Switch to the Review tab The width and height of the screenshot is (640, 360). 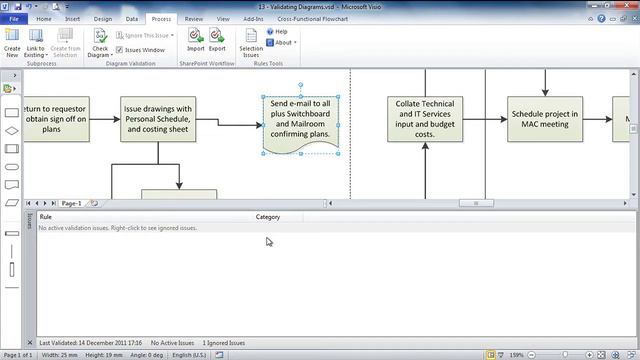[x=193, y=19]
